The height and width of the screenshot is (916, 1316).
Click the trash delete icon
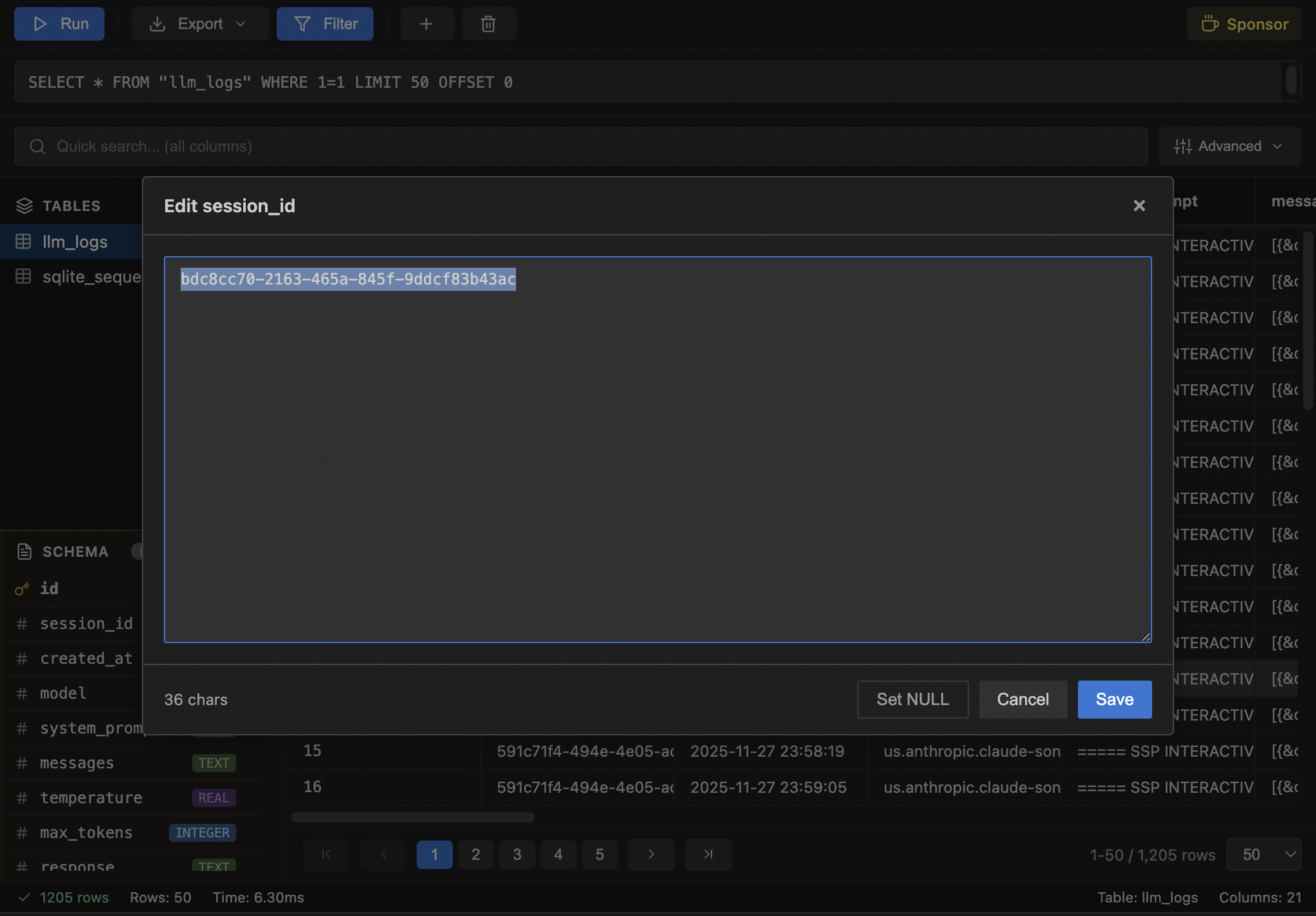click(488, 24)
